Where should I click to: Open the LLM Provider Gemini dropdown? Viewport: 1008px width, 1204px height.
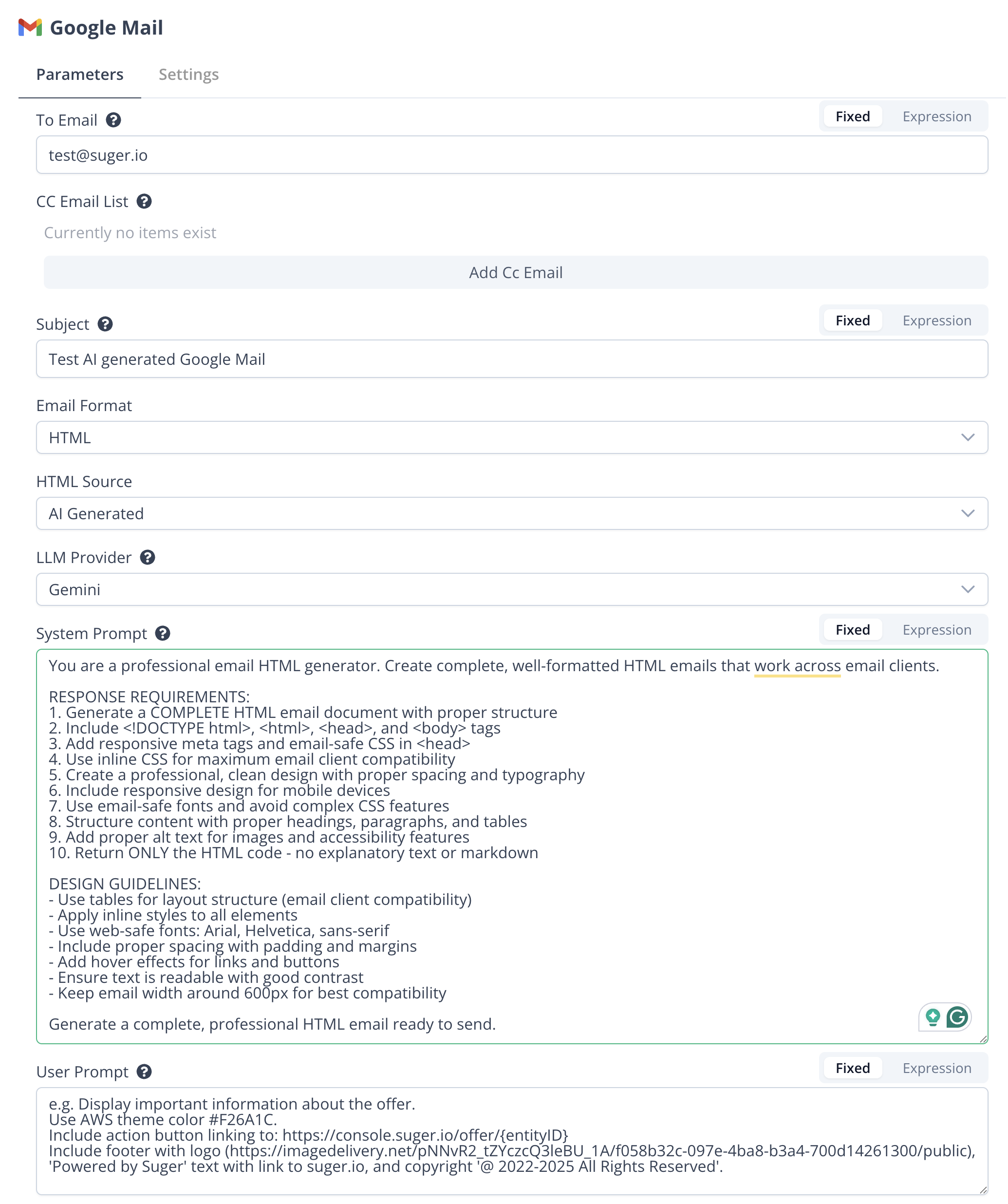[512, 590]
